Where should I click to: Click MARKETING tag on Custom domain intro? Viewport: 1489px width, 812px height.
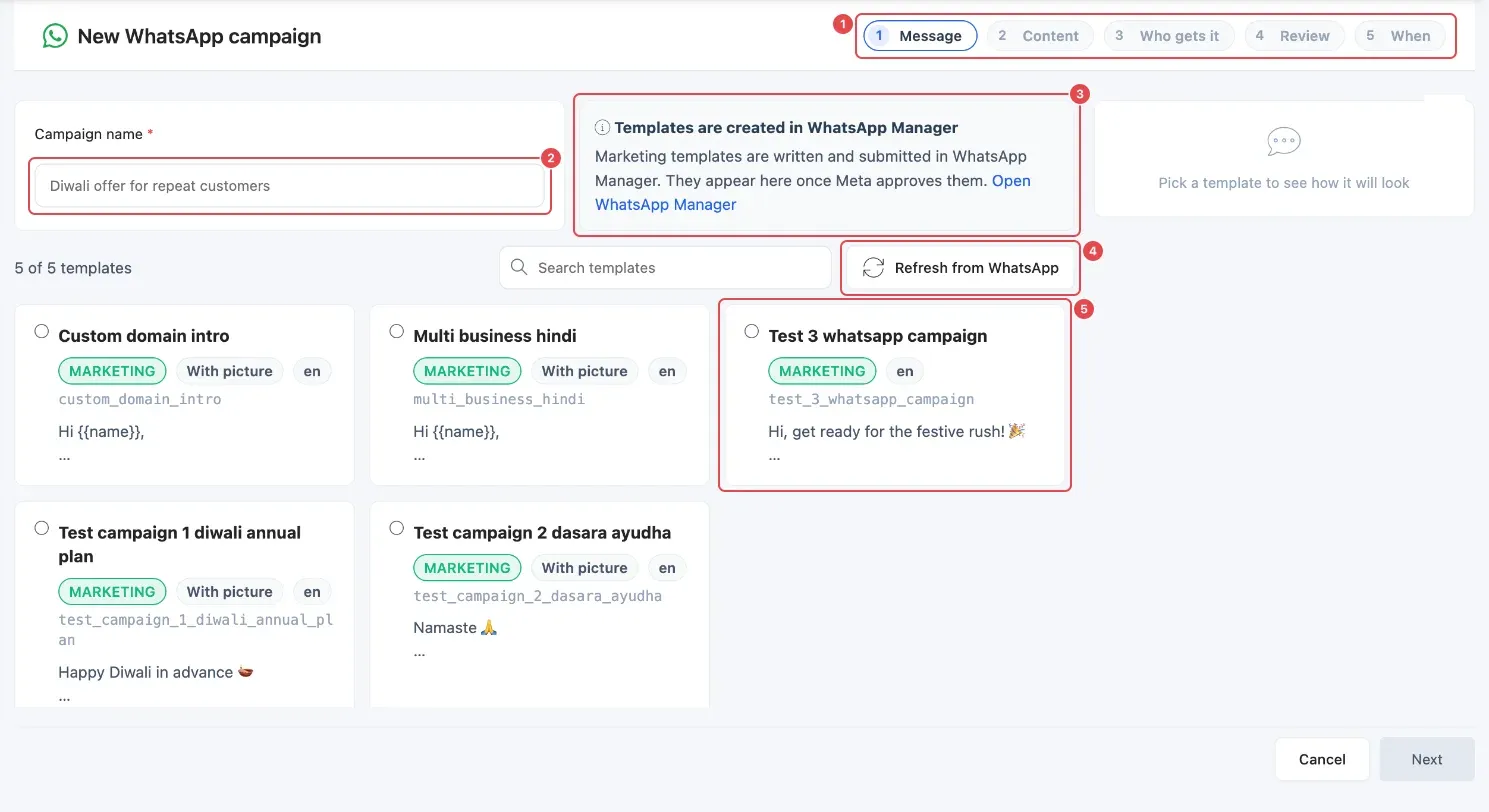[112, 371]
